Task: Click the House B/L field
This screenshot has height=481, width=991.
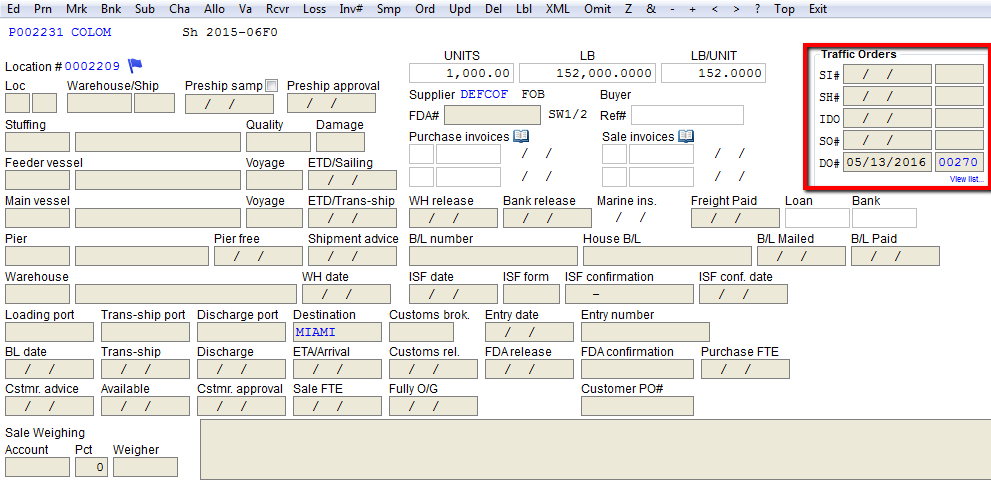Action: 667,256
